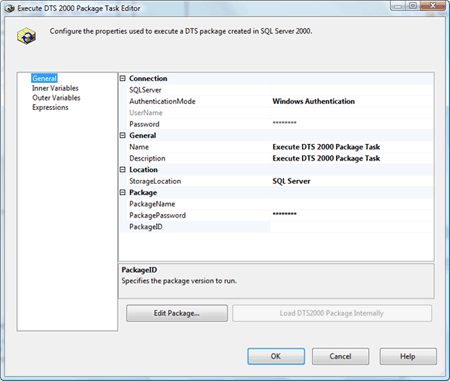Viewport: 450px width, 381px height.
Task: Open the Expressions page
Action: point(50,107)
